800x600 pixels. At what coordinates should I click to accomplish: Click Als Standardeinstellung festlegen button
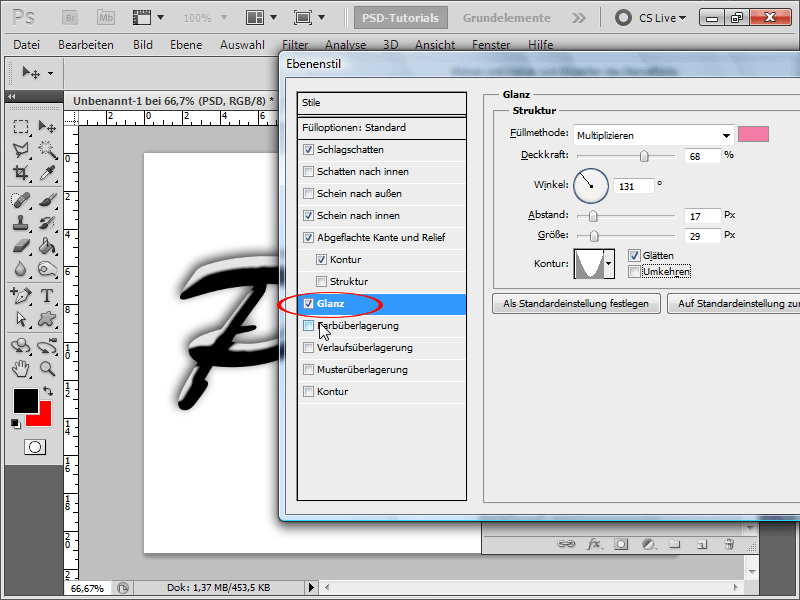click(x=576, y=304)
